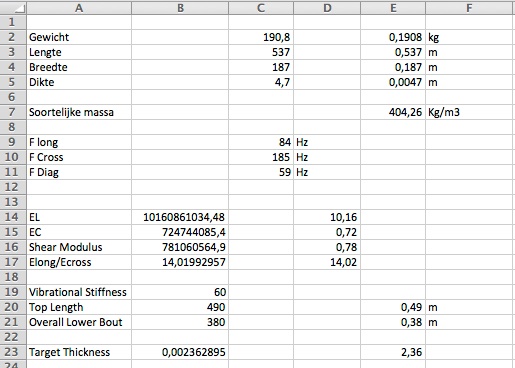
Task: Select cell containing 0,537
Action: point(393,52)
